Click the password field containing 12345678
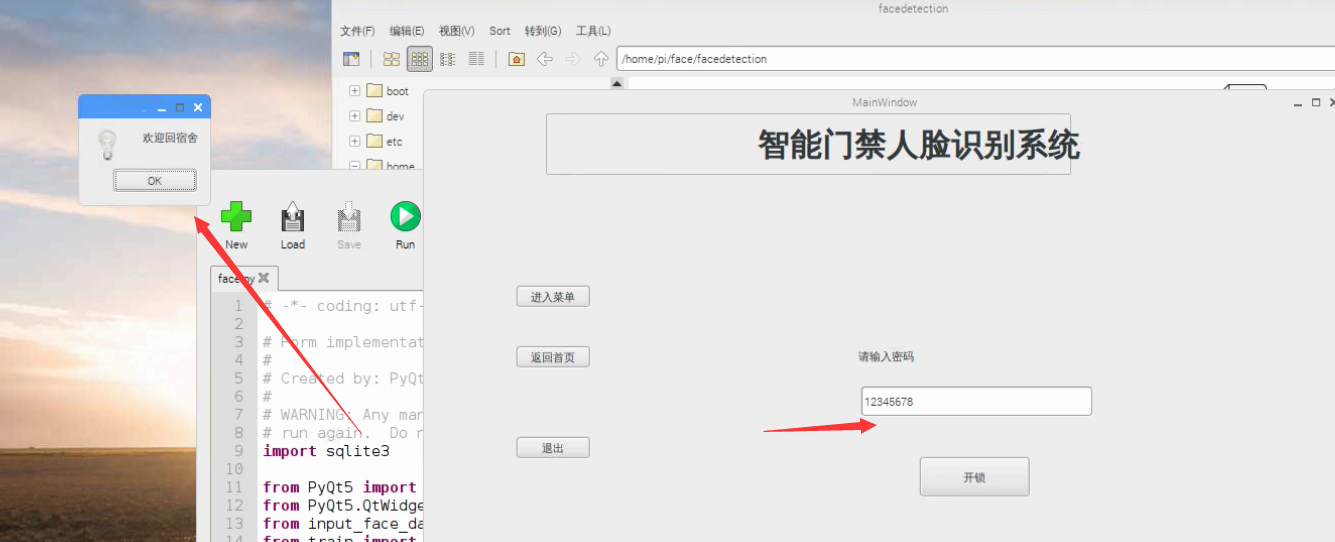The image size is (1335, 542). click(976, 401)
